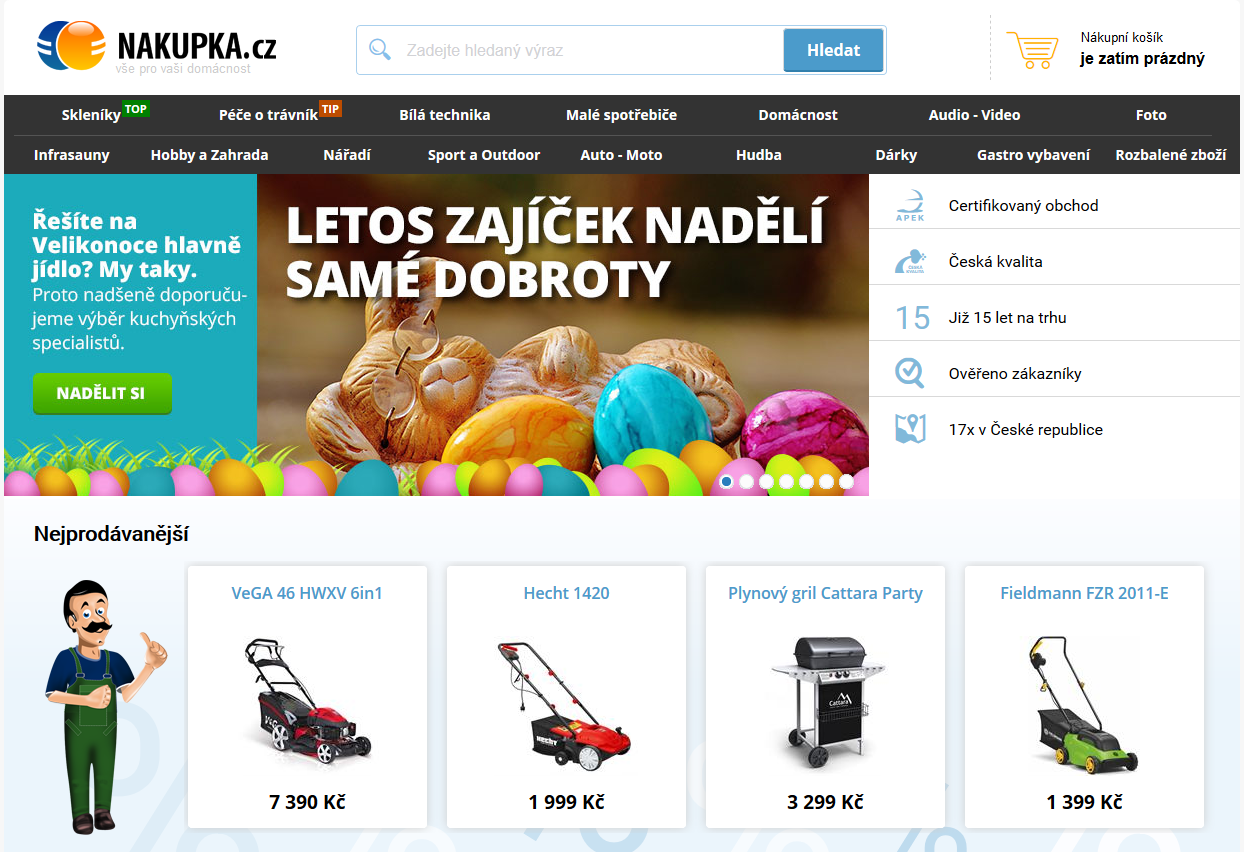Click the map icon for 17x v České republice
Screen dimensions: 1244x852
tap(910, 429)
